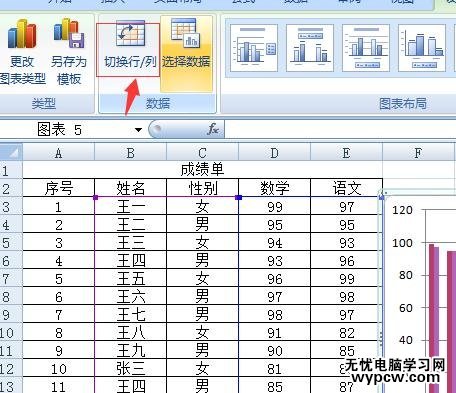This screenshot has height=393, width=456.
Task: Click name cell 王五
Action: click(130, 278)
